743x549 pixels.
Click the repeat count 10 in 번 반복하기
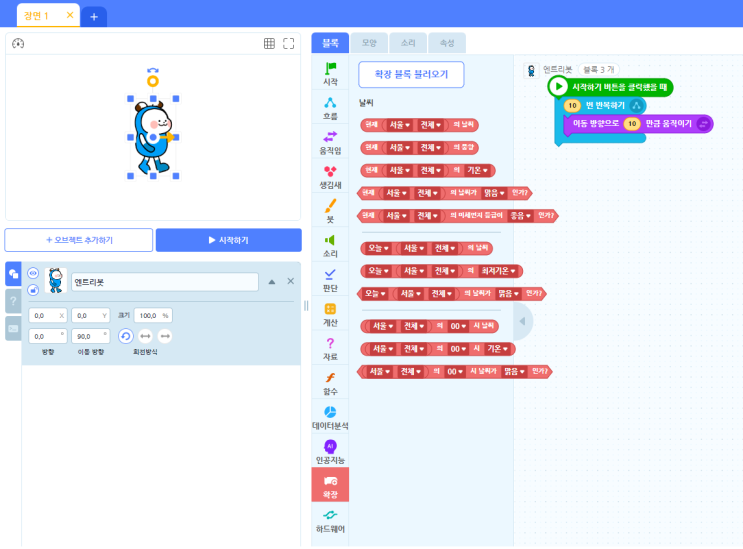point(572,106)
